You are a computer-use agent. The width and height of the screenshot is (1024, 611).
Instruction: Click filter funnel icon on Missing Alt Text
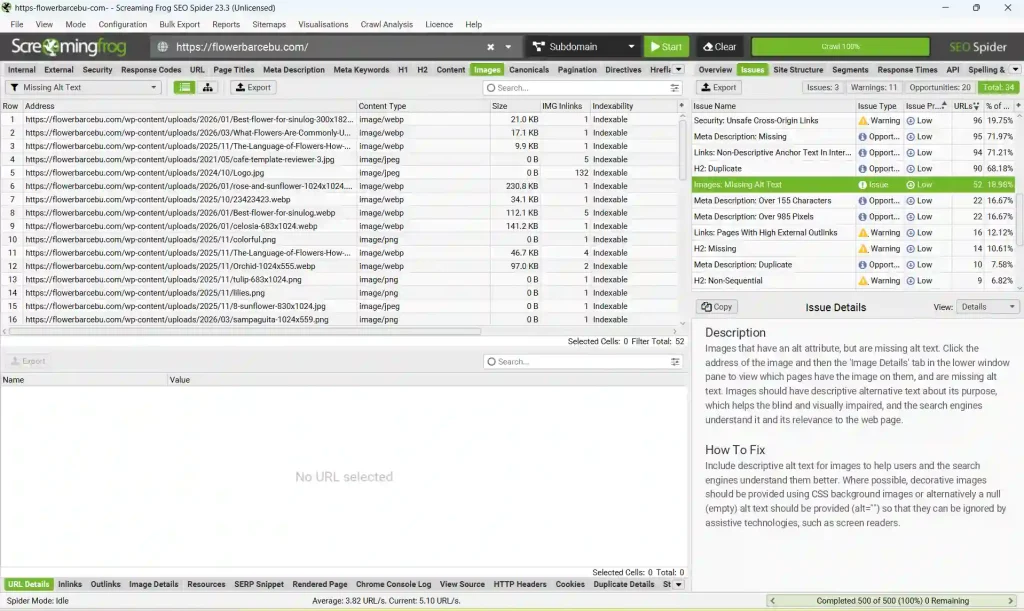coord(14,87)
